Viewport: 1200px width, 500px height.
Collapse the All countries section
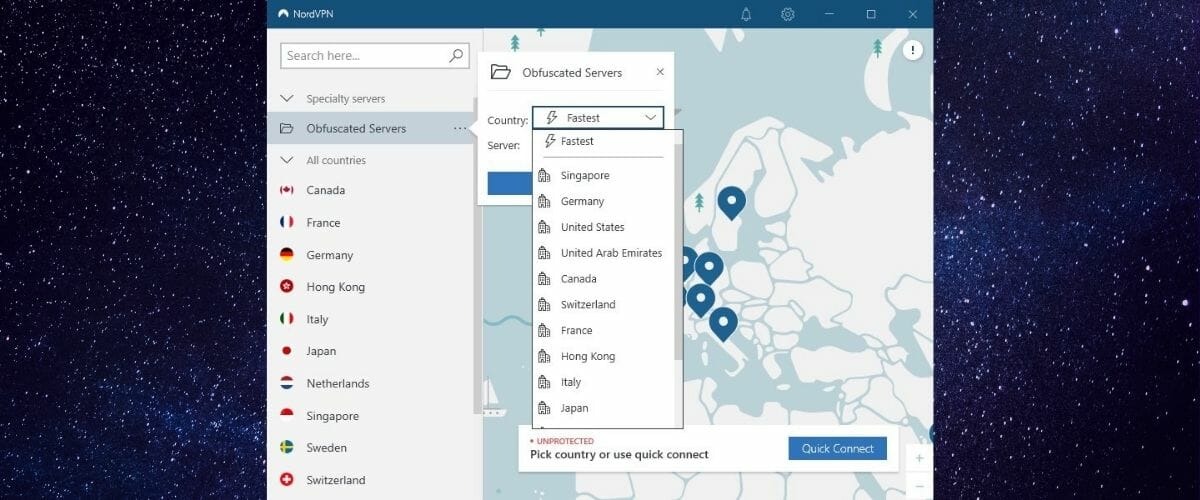[x=287, y=160]
